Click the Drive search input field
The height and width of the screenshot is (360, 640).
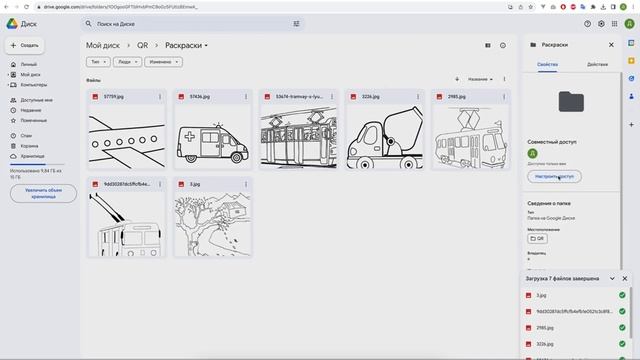point(192,24)
